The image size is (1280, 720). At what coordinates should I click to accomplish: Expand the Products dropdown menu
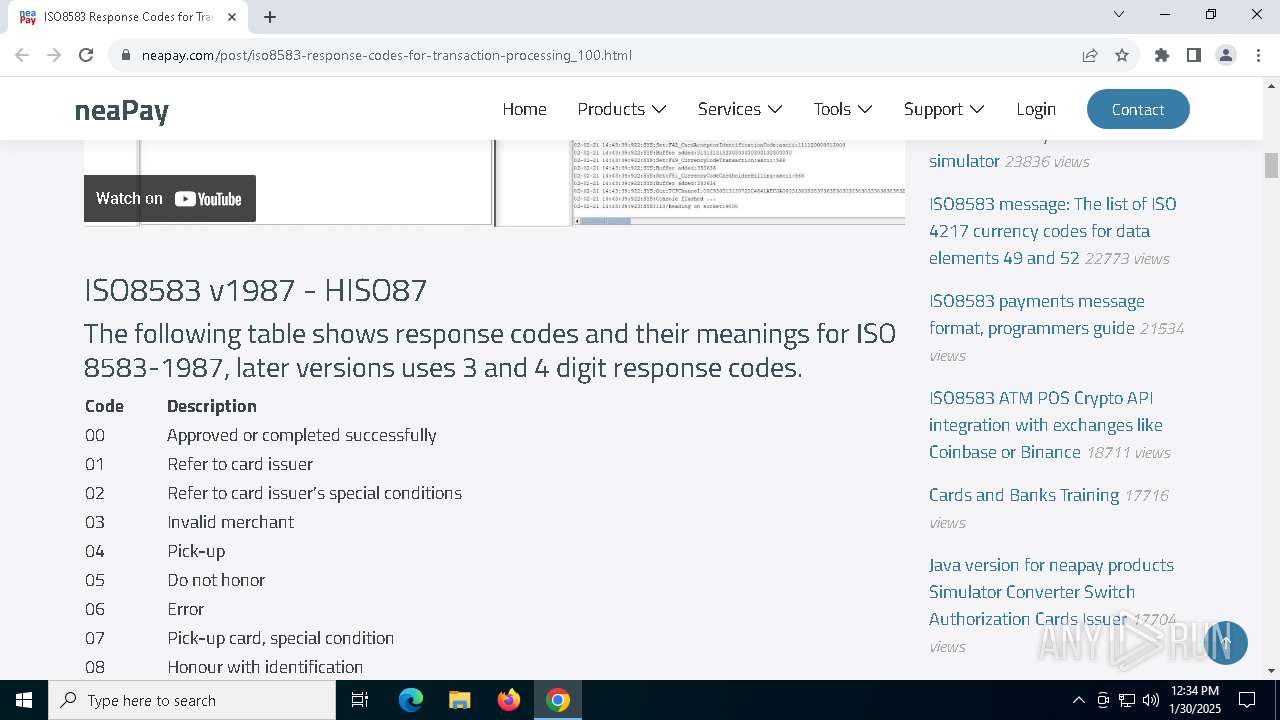pyautogui.click(x=621, y=109)
